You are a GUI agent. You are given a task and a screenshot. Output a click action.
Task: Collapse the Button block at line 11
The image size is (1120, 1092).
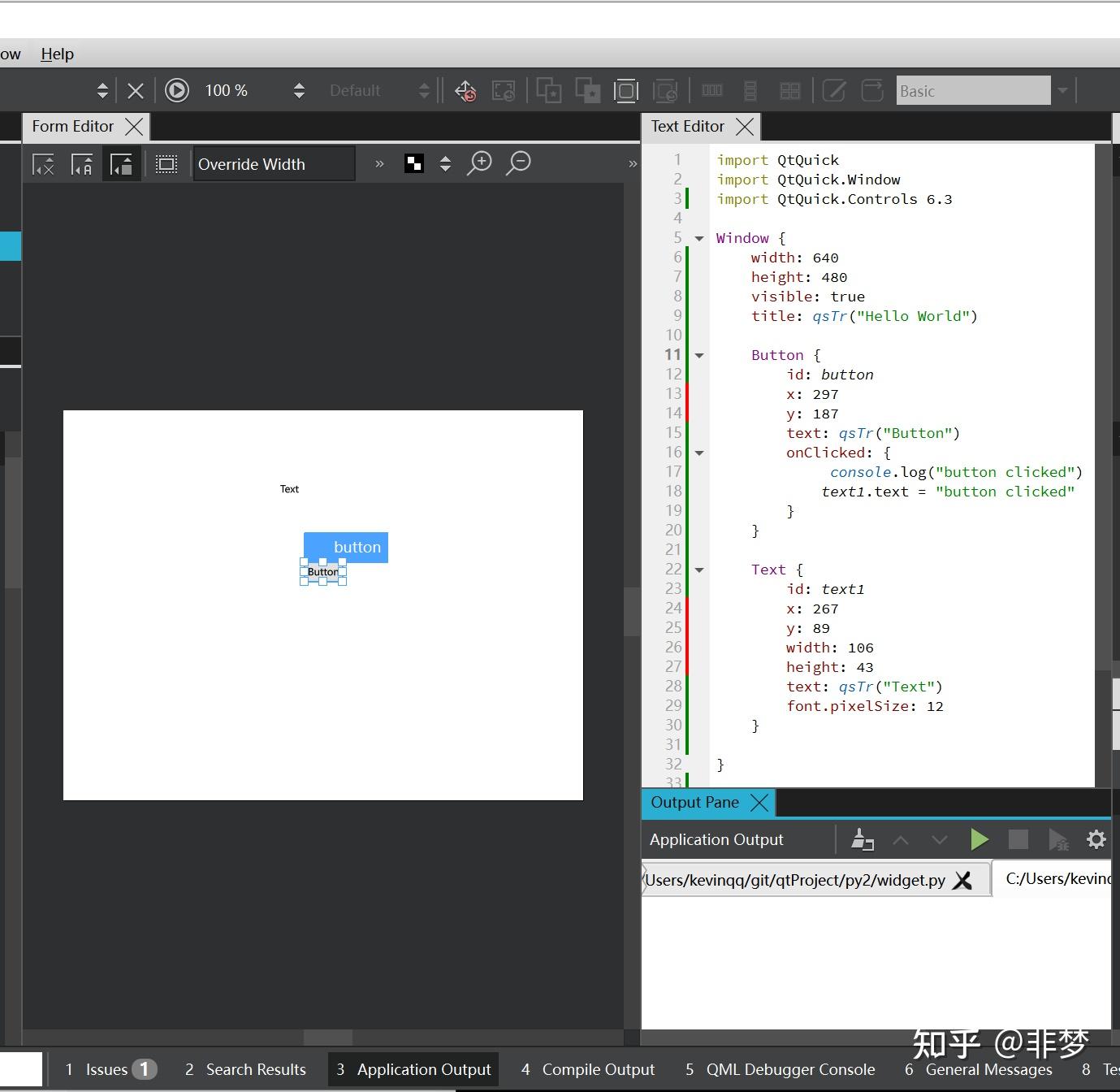click(699, 355)
